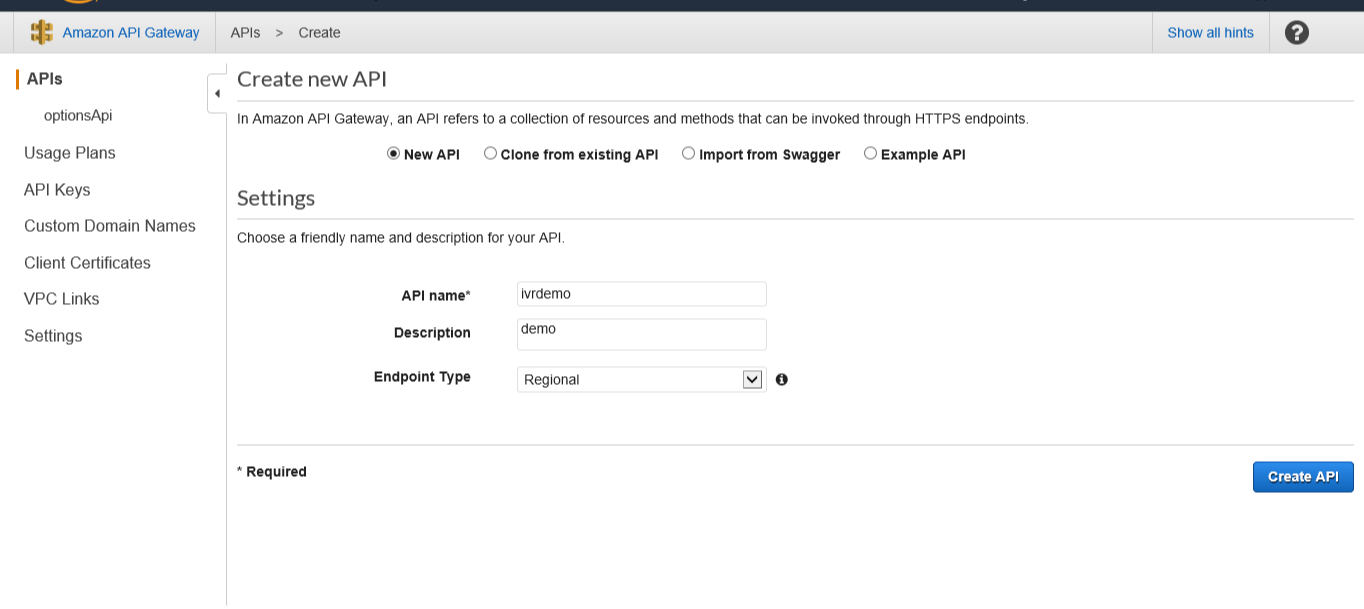Open the Amazon API Gateway home link
The width and height of the screenshot is (1364, 609).
[x=130, y=32]
